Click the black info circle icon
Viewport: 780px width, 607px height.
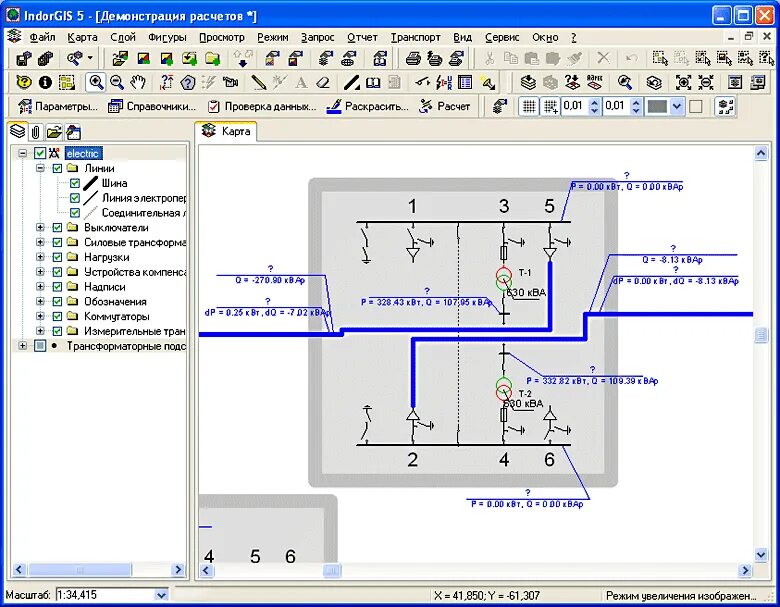[x=45, y=82]
